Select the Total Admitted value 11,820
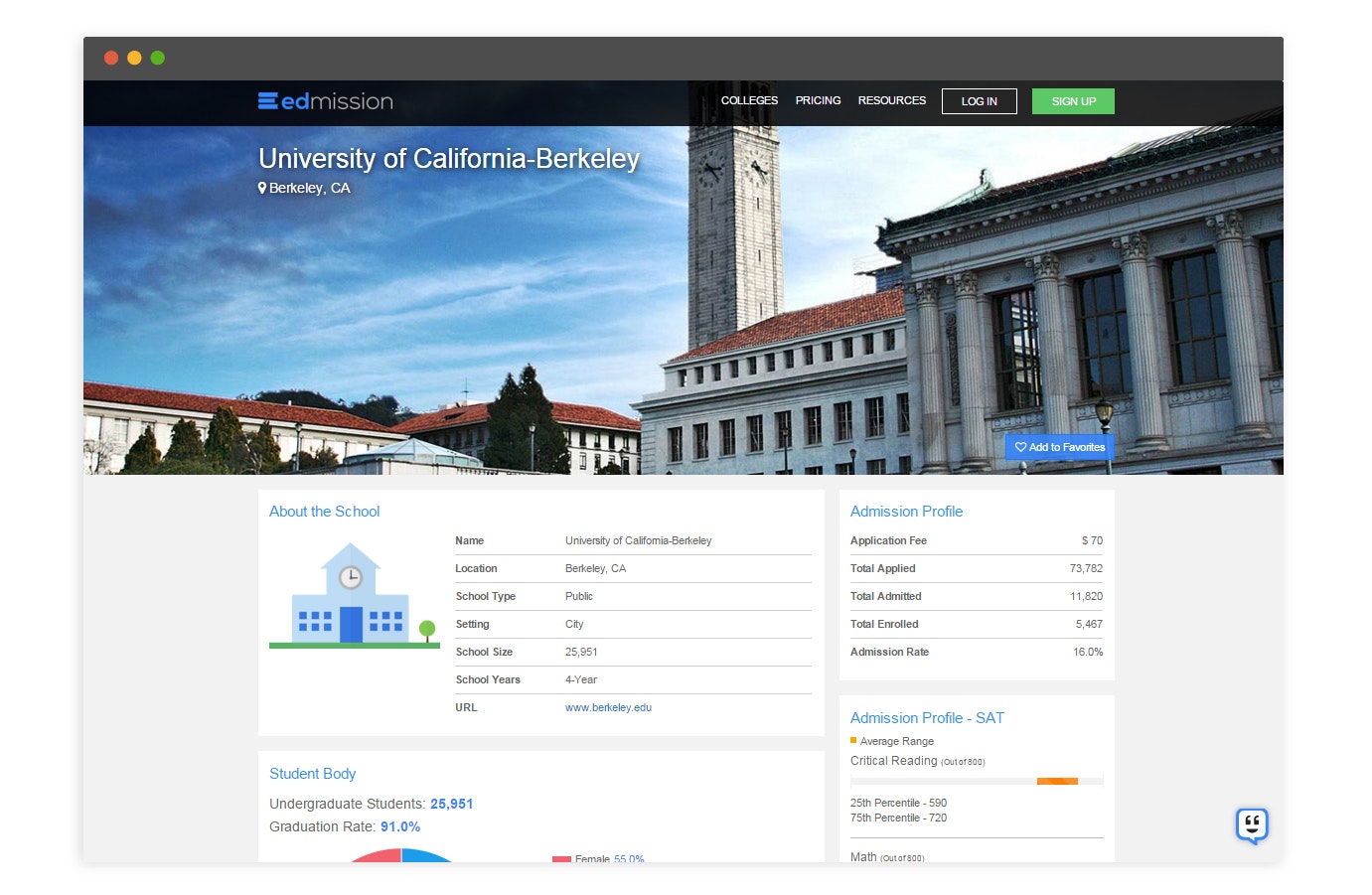Image resolution: width=1372 pixels, height=895 pixels. (1086, 596)
